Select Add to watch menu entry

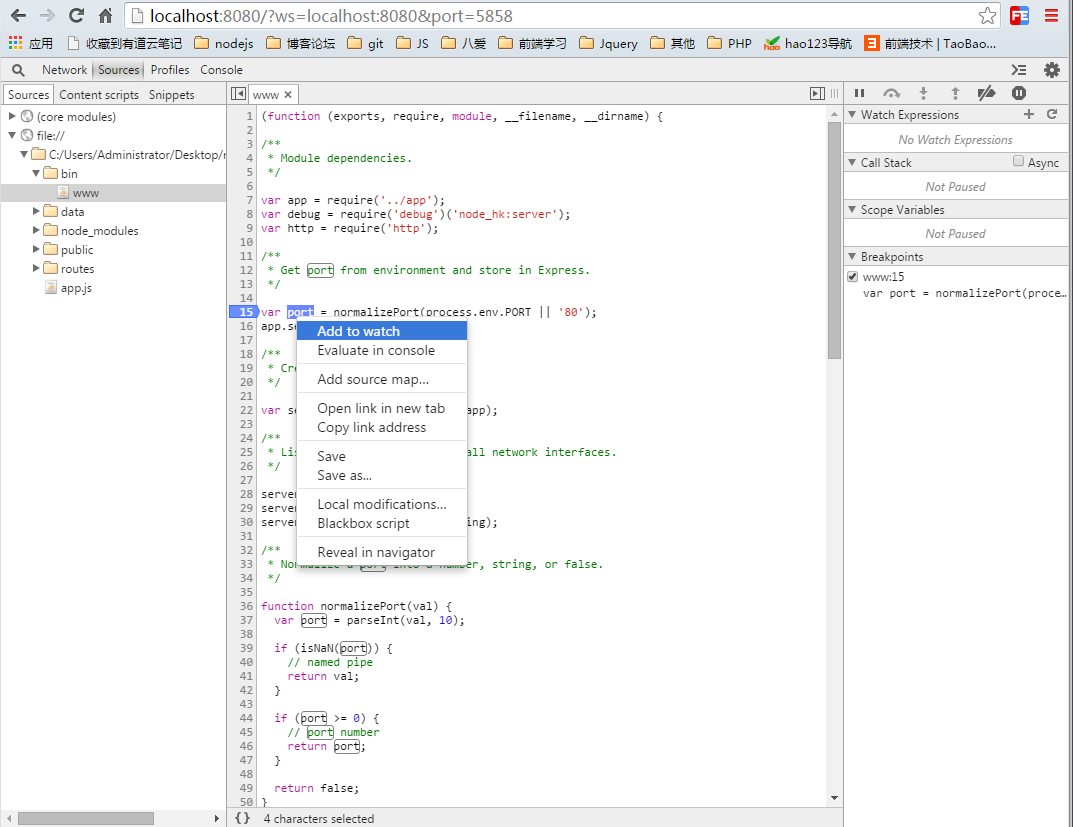point(358,331)
